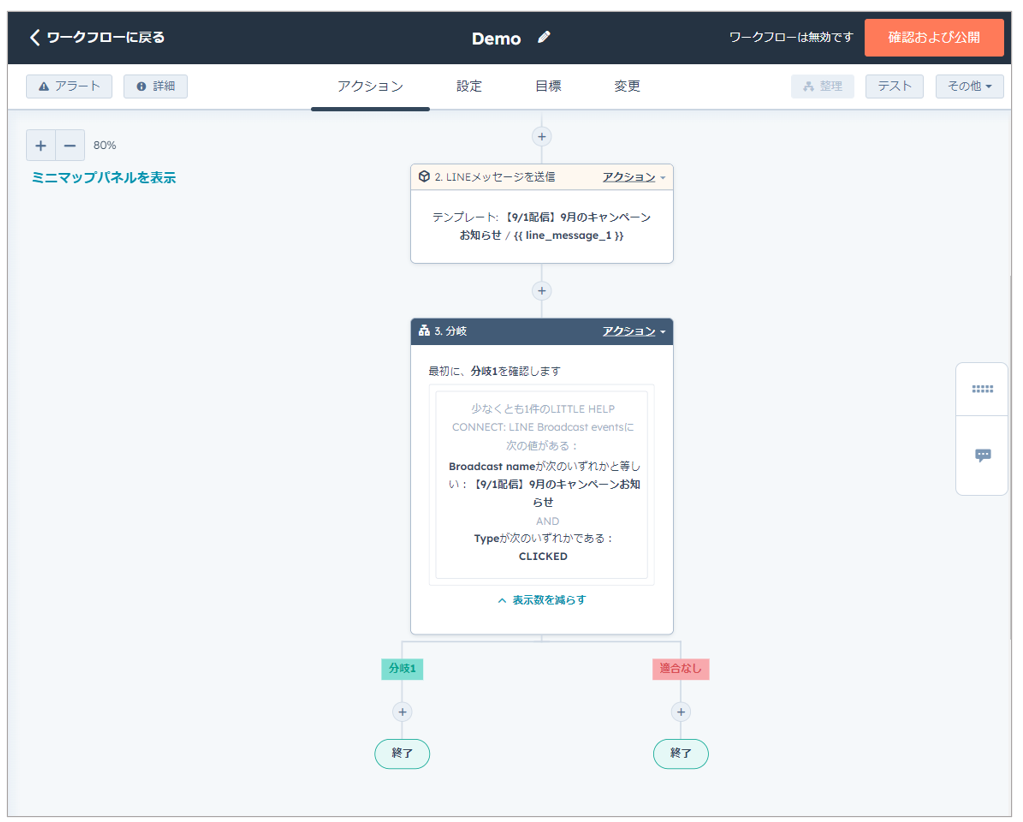Click the テスト button

click(x=894, y=86)
